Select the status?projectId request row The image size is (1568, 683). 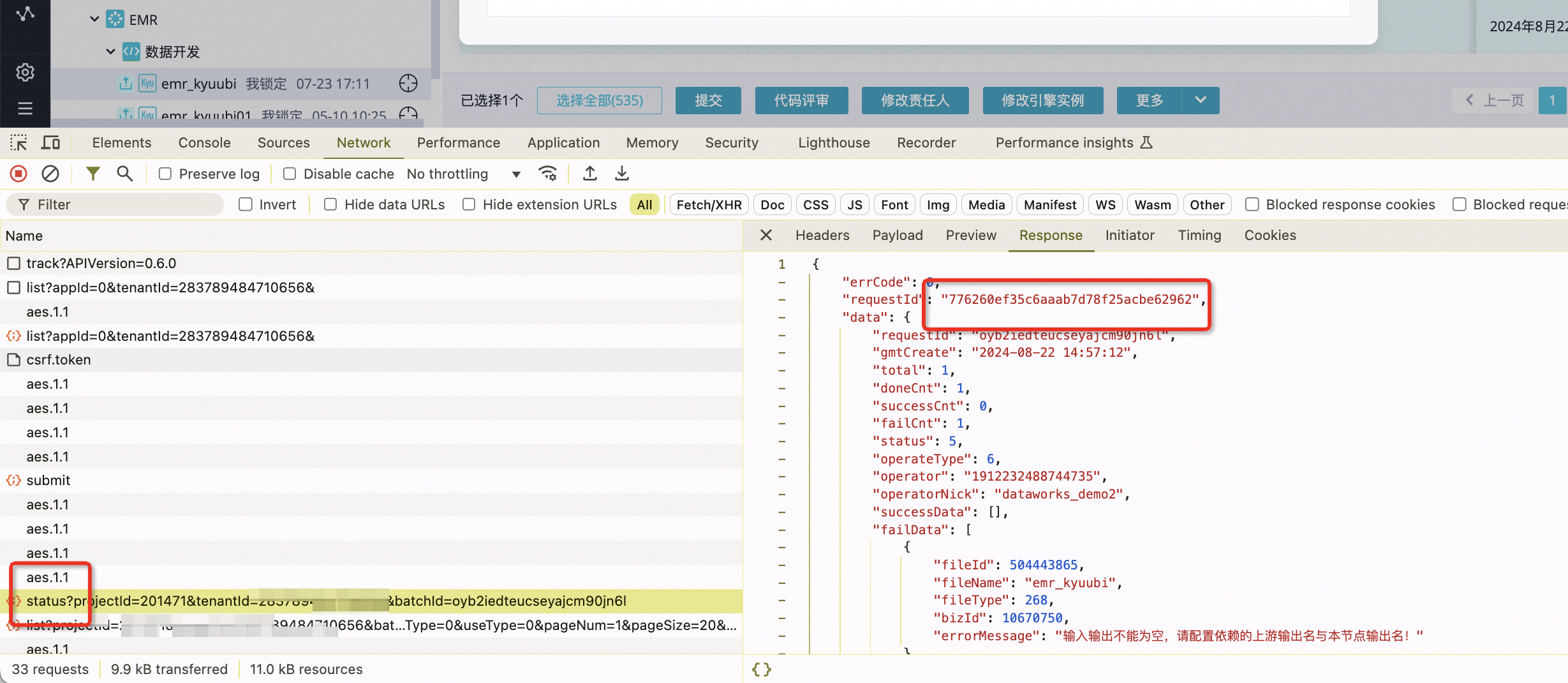[371, 601]
